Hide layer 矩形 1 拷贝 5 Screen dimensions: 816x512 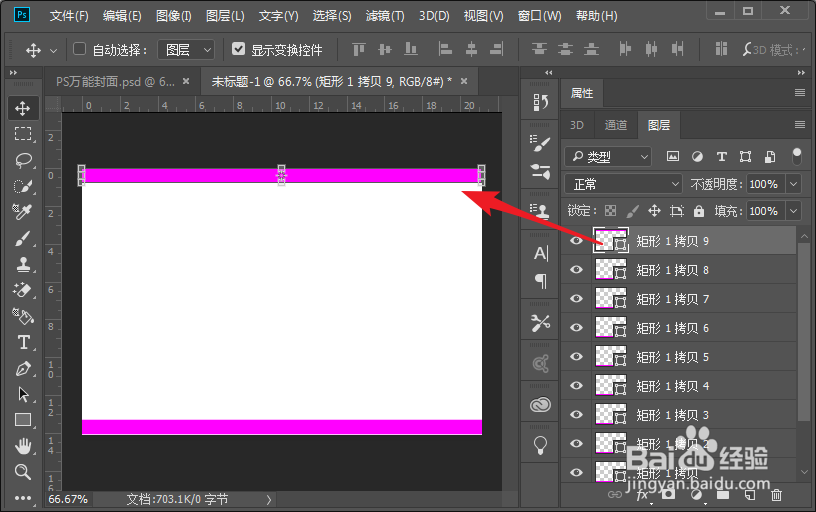(x=576, y=356)
